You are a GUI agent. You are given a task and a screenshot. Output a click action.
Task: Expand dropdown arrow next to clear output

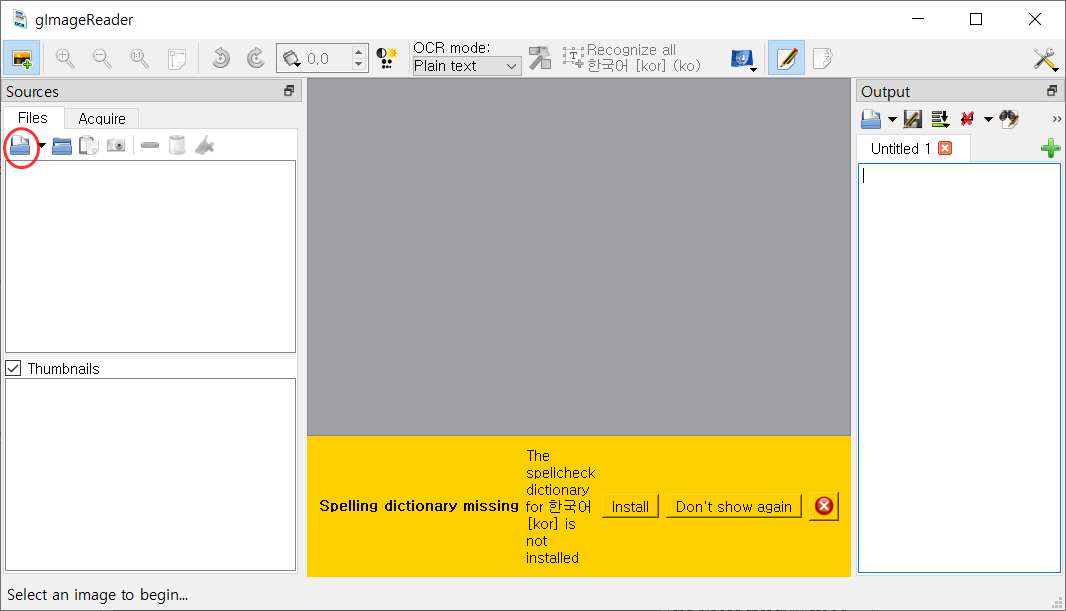(x=988, y=120)
